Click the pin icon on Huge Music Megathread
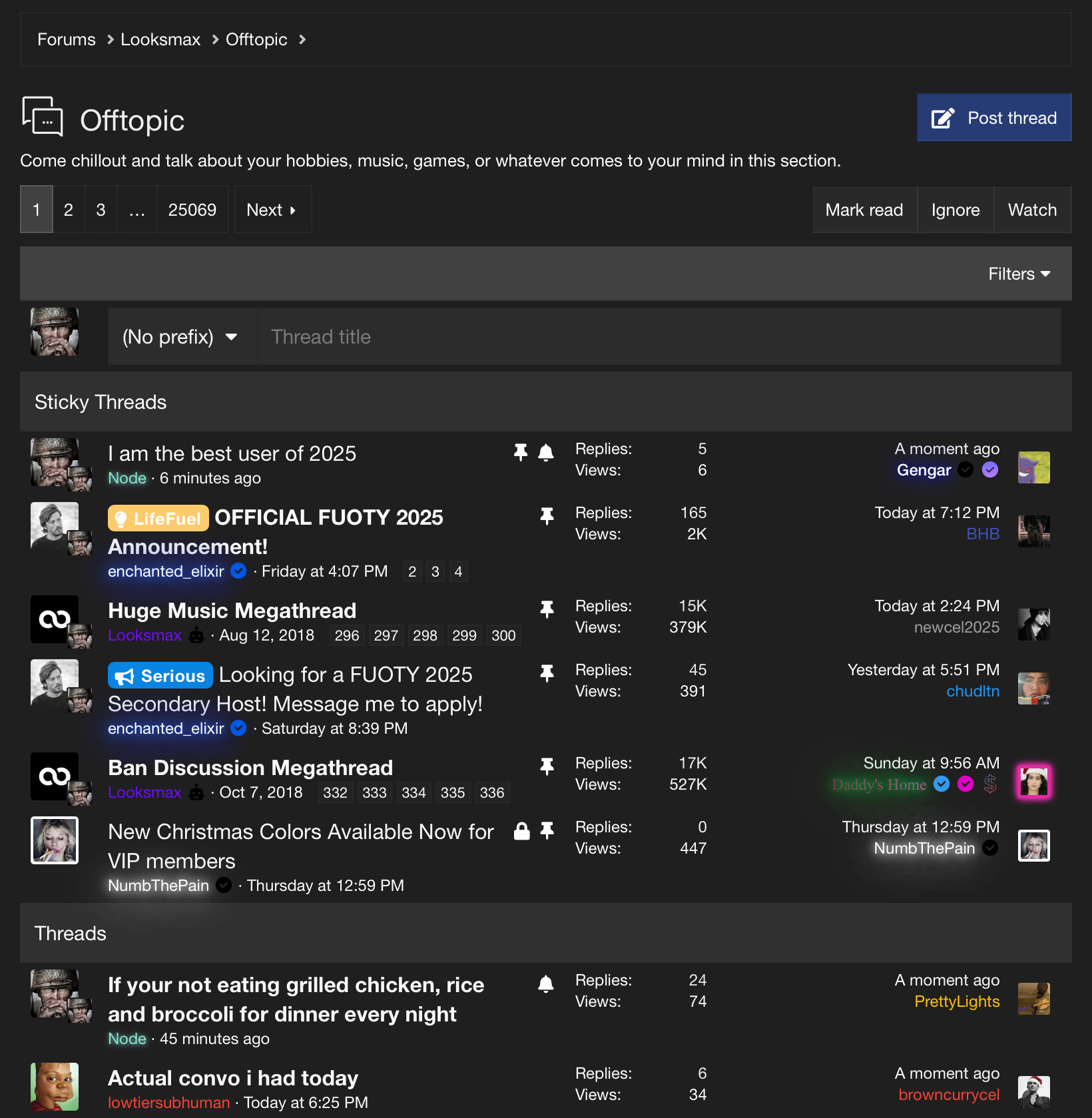 (x=547, y=609)
